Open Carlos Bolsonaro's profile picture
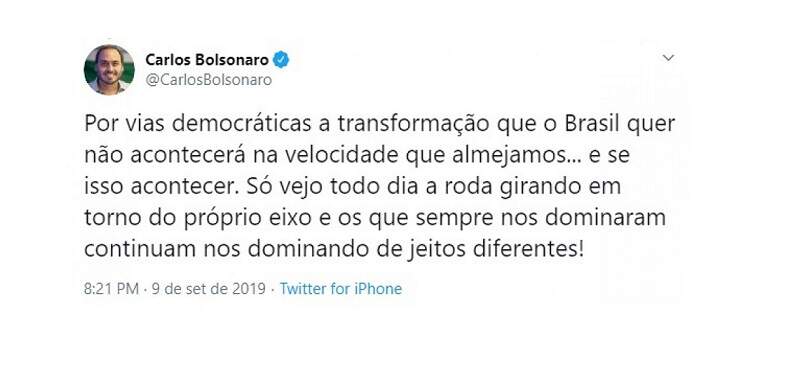 click(x=109, y=69)
